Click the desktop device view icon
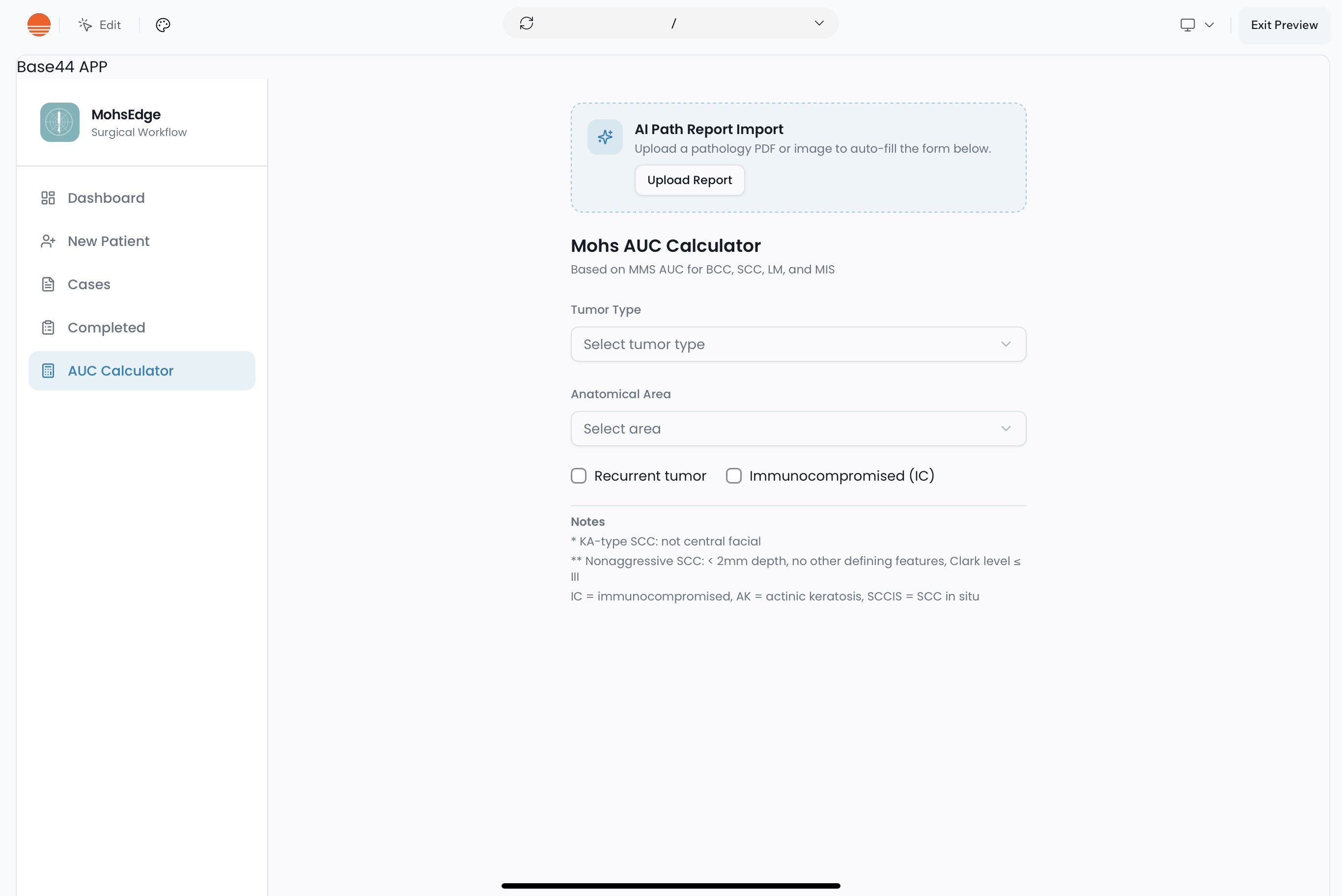This screenshot has height=896, width=1342. [1187, 25]
